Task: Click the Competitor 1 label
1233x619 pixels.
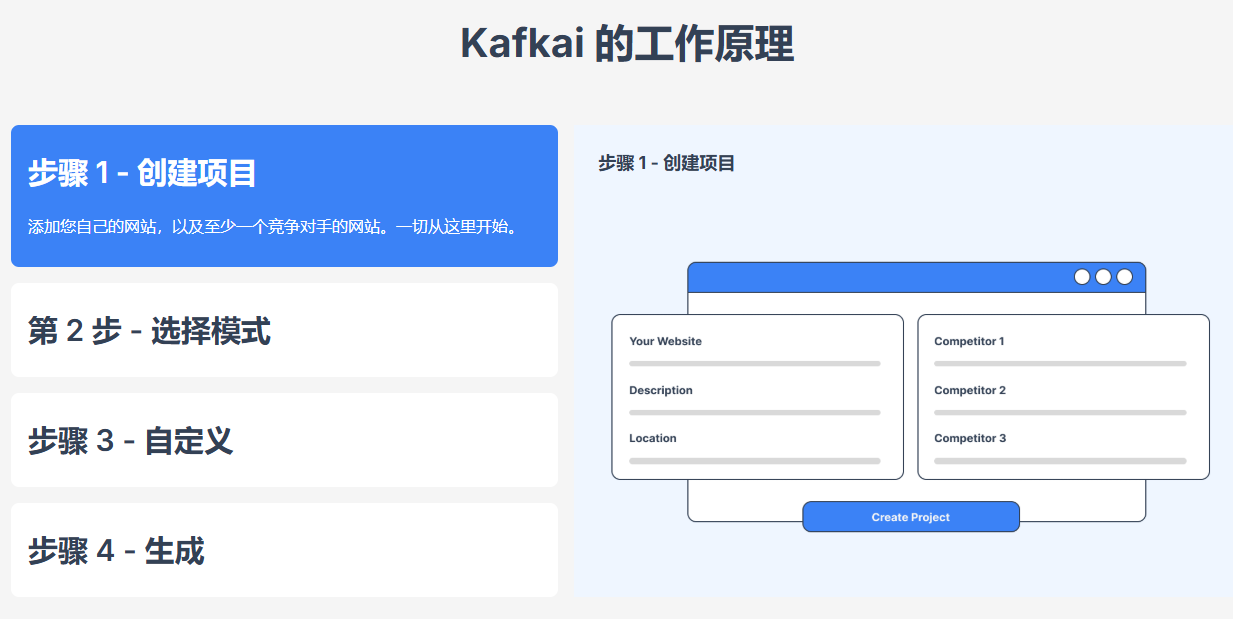Action: (969, 342)
